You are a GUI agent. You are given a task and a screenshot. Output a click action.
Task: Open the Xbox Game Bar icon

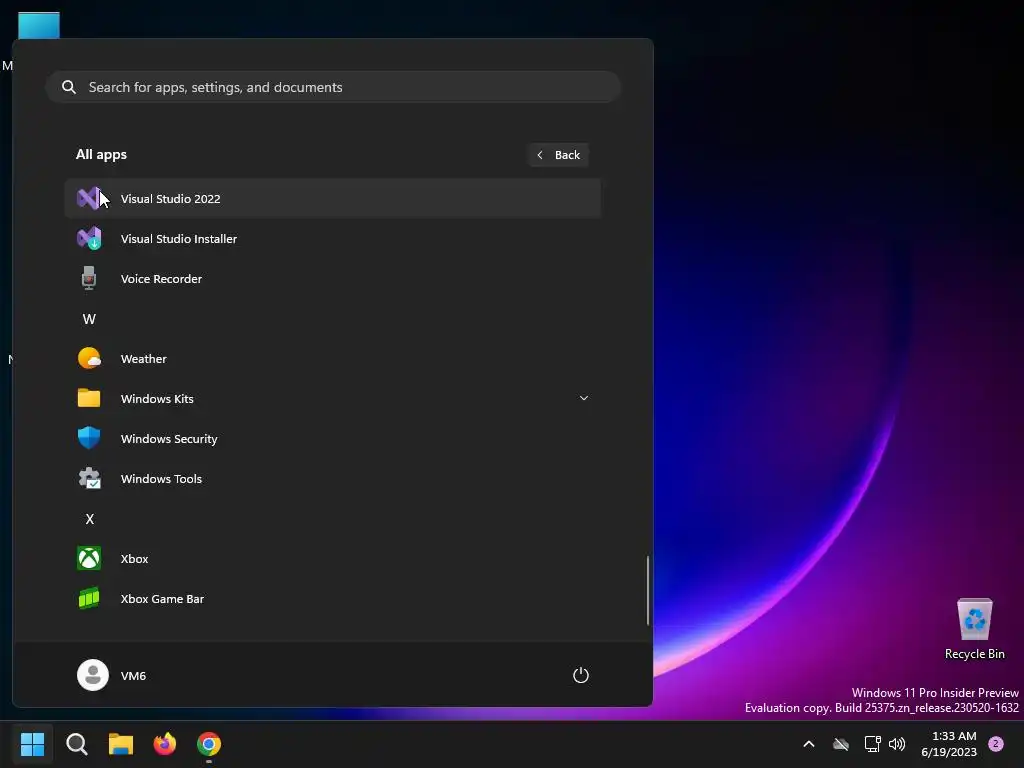(x=89, y=598)
